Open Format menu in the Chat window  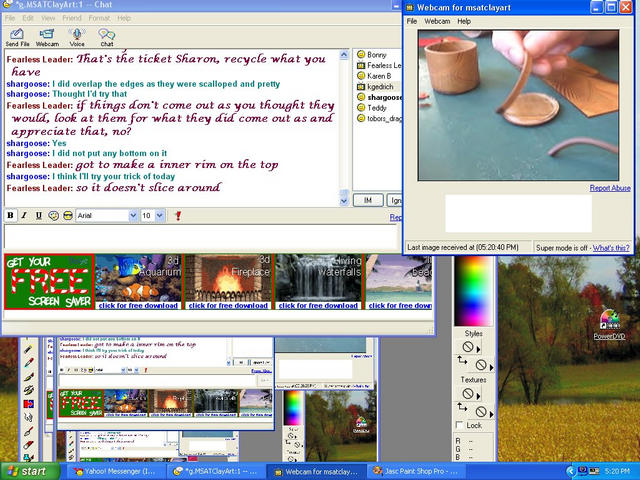point(99,18)
